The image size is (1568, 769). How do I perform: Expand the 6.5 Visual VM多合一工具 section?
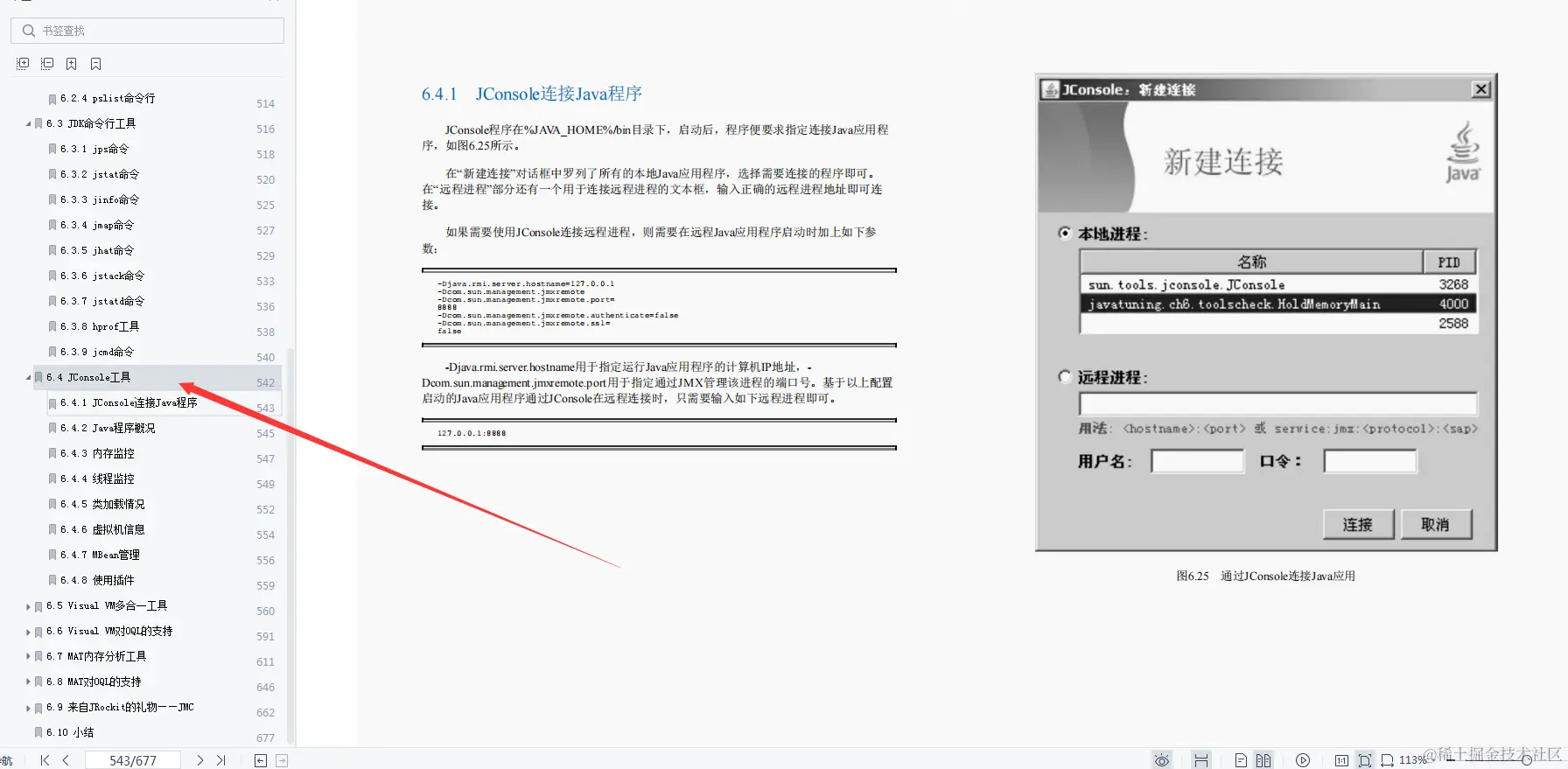tap(28, 606)
